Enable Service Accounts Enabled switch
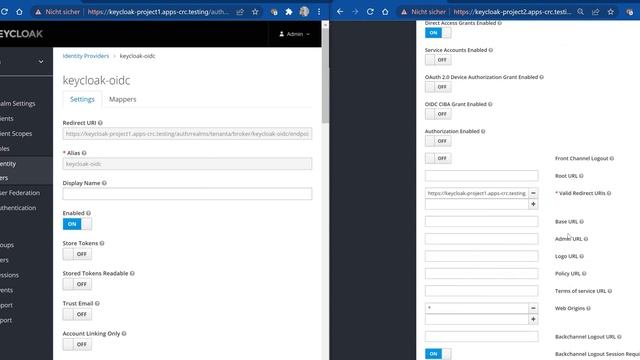 coord(438,60)
